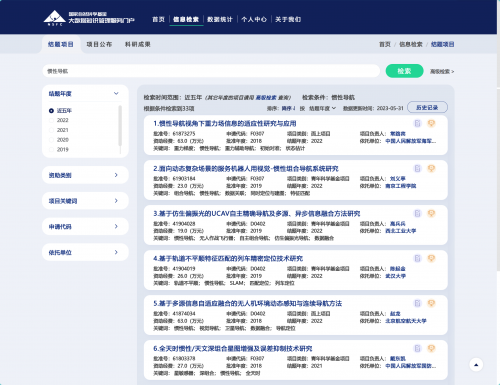This screenshot has height=385, width=500.
Task: Click the NSFC mountain logo
Action: pyautogui.click(x=54, y=18)
